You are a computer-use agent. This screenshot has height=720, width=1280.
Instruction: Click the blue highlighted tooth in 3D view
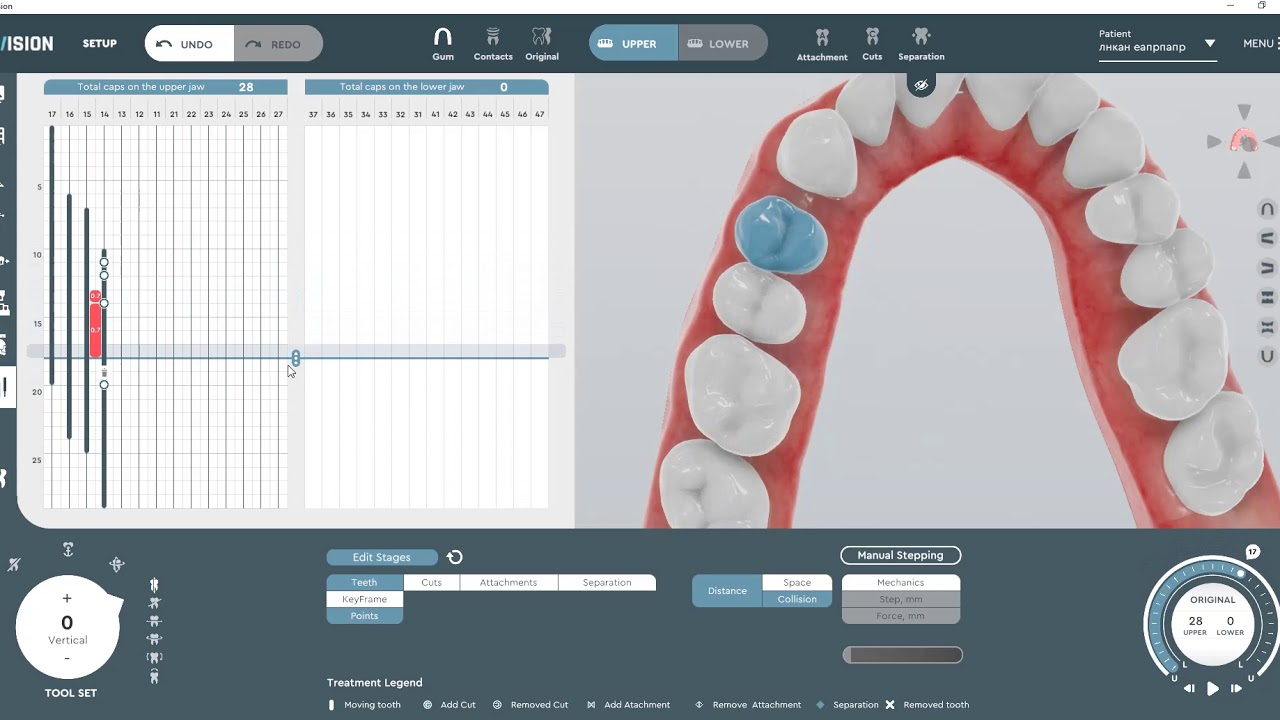[x=781, y=235]
